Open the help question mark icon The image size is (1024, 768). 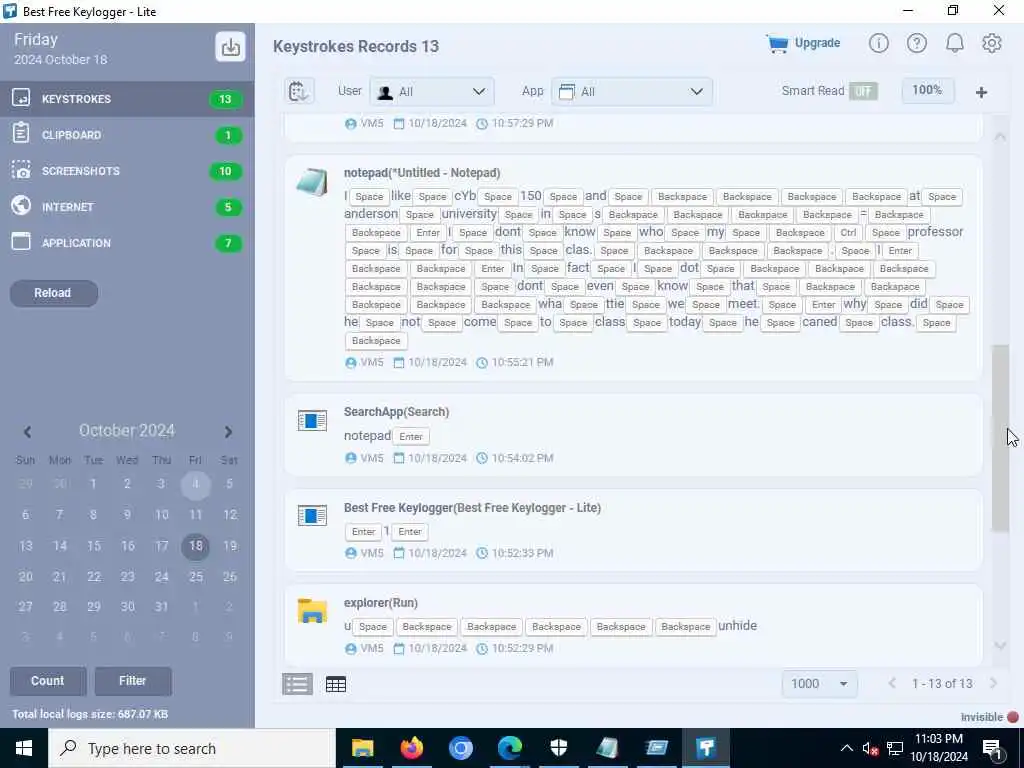916,44
